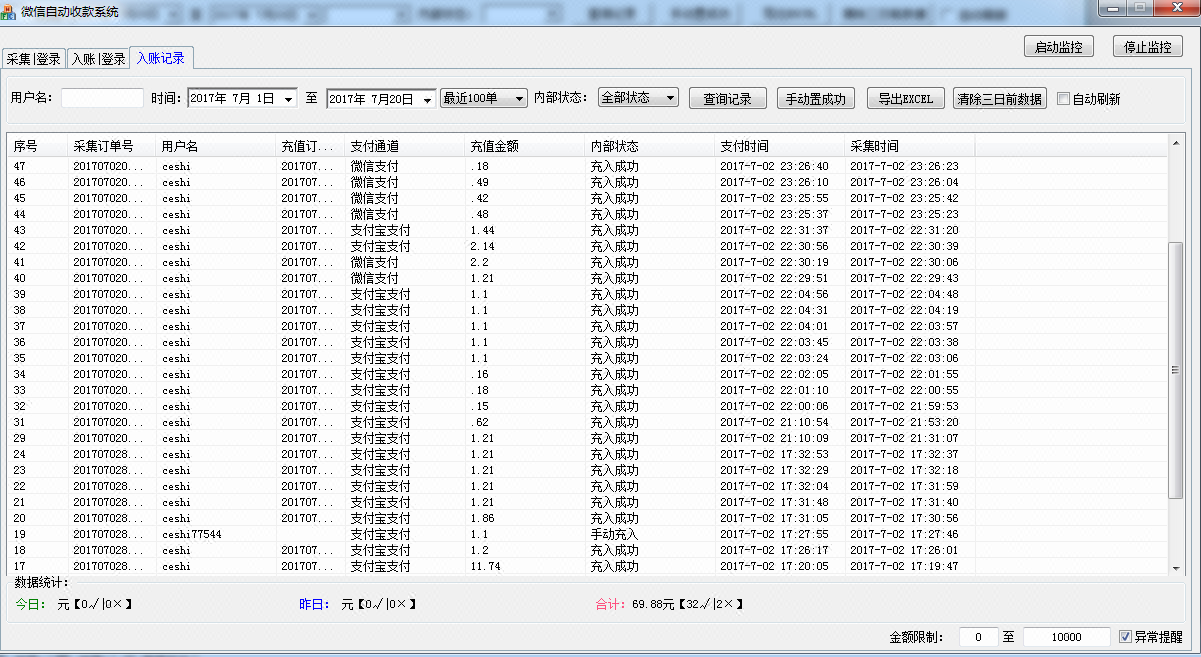Sort by the 充值金额 column header
This screenshot has width=1201, height=657.
524,146
